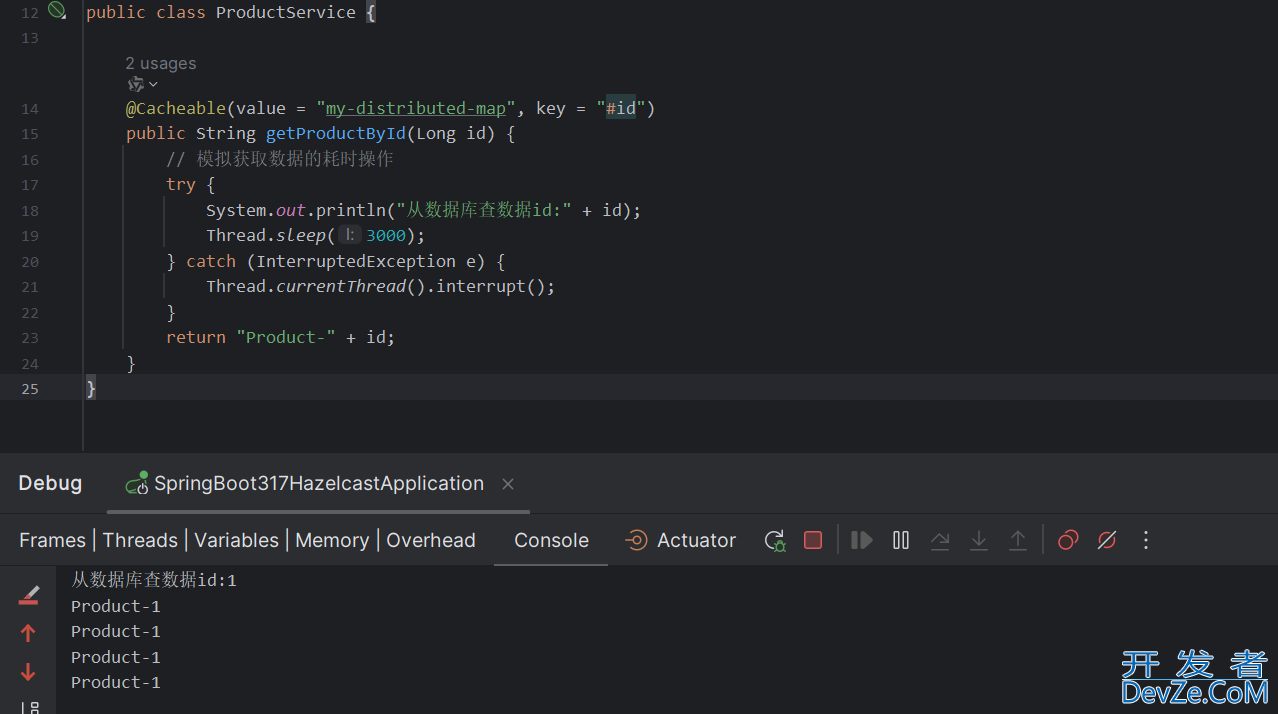
Task: Open the debug toolbar more options menu
Action: [x=1146, y=540]
